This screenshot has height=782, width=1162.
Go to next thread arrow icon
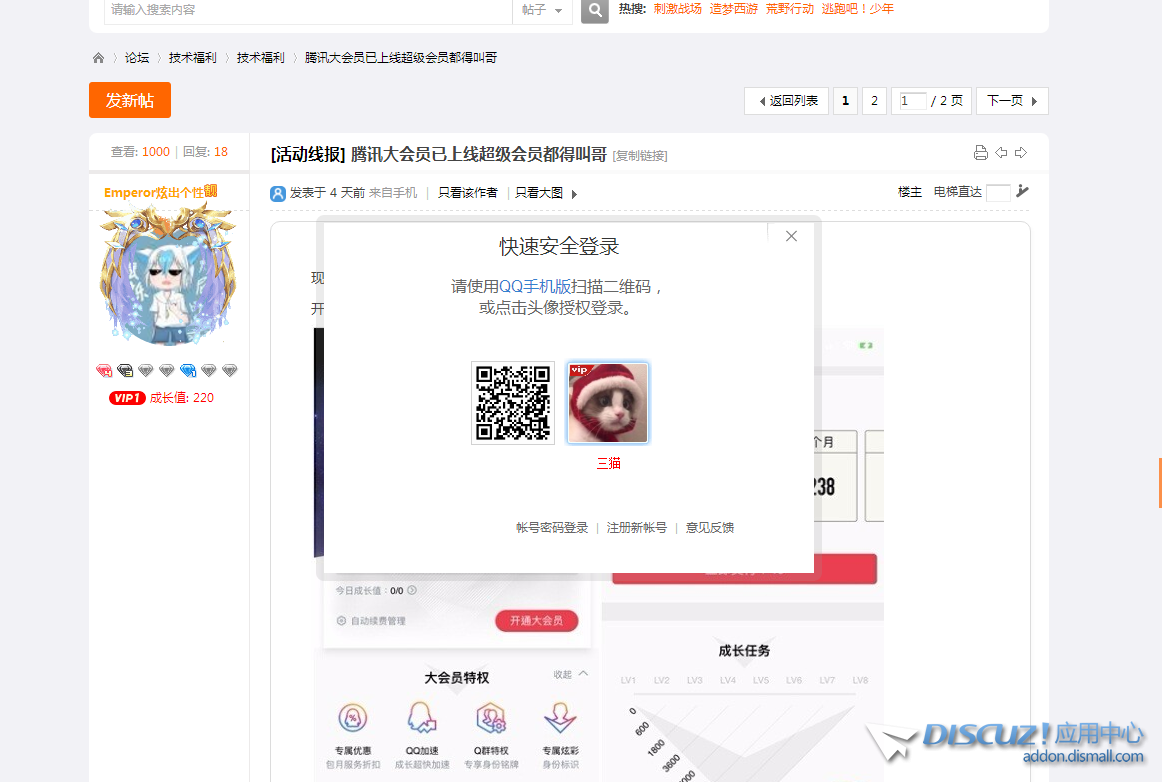[1021, 153]
